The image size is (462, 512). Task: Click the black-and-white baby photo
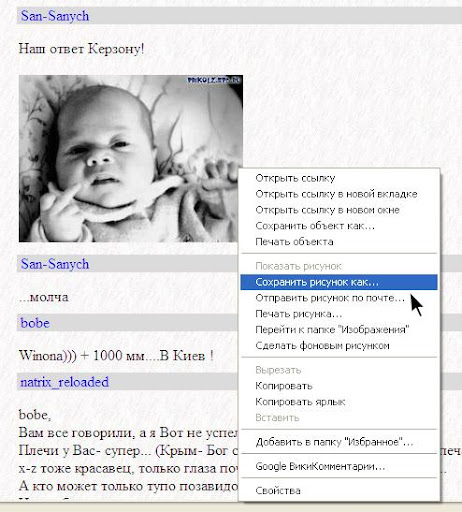(x=131, y=158)
